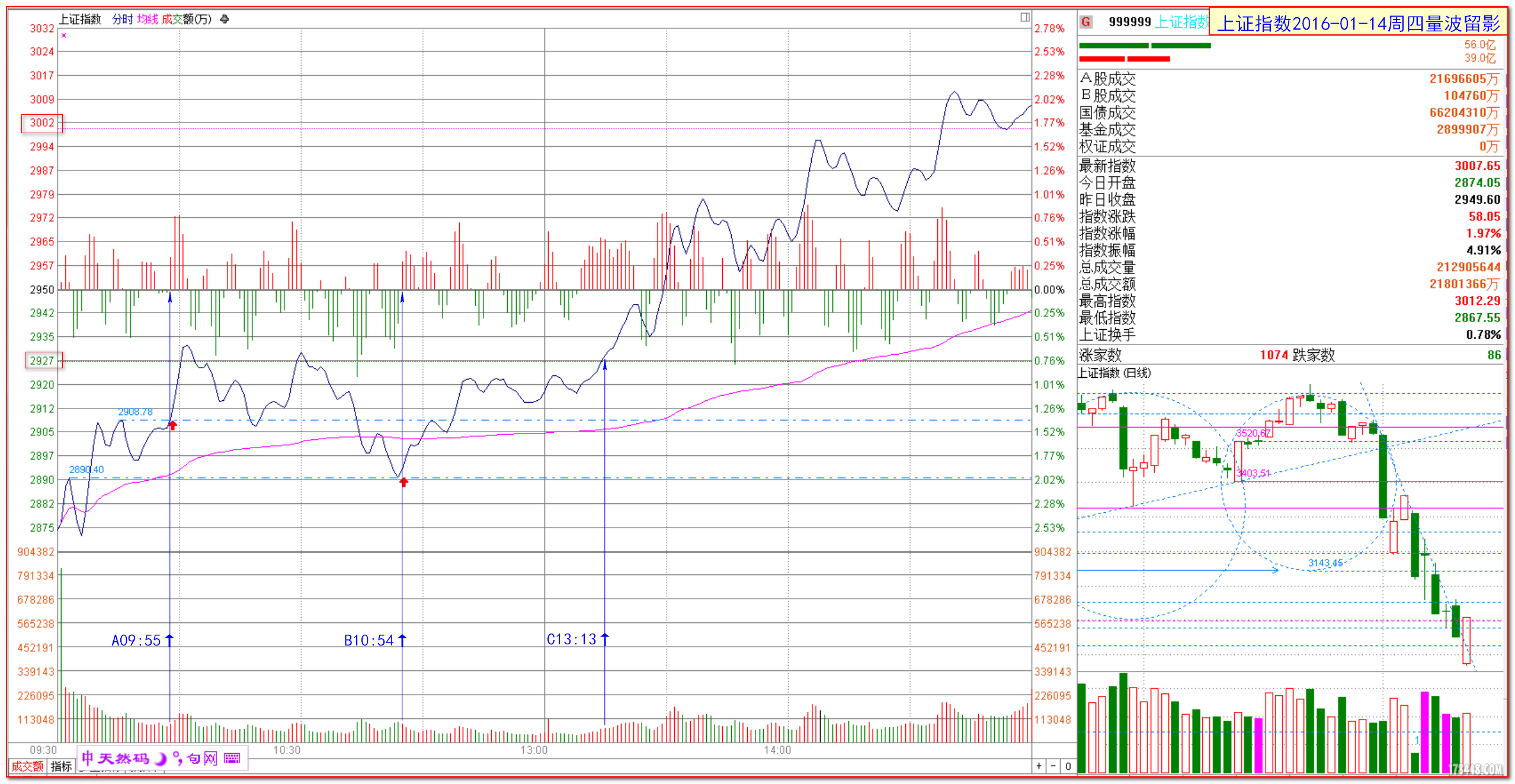Image resolution: width=1515 pixels, height=784 pixels.
Task: Click the 今日开盘 value 2874.05
Action: [x=1477, y=182]
